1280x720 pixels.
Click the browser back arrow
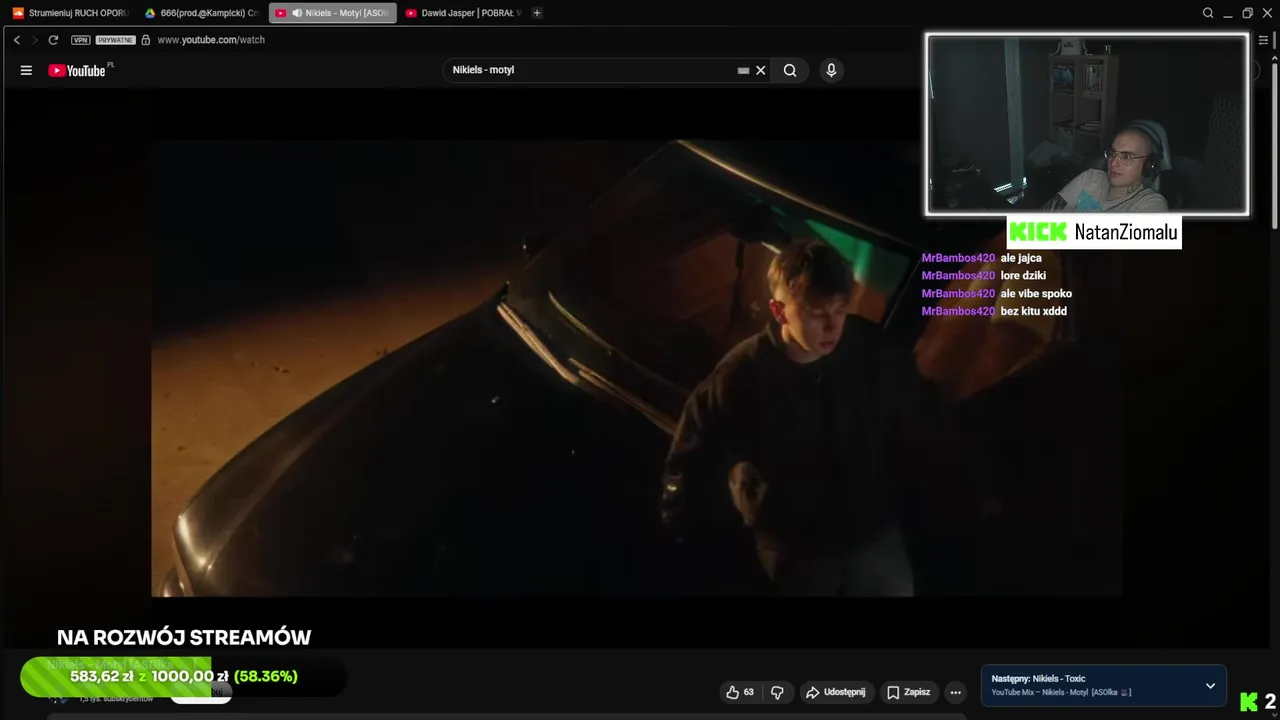tap(17, 40)
